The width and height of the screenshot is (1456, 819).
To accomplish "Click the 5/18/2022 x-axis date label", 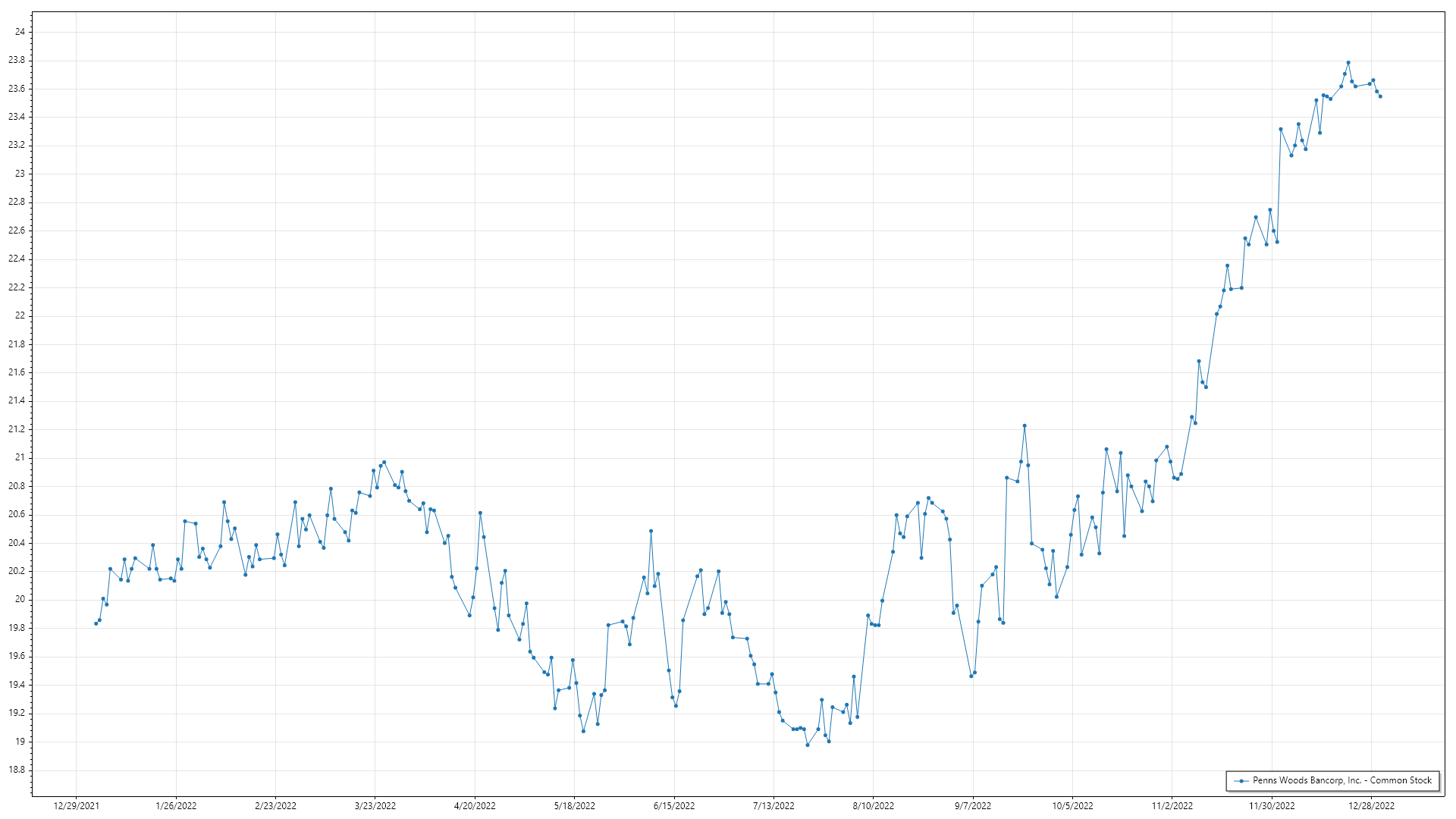I will coord(574,806).
